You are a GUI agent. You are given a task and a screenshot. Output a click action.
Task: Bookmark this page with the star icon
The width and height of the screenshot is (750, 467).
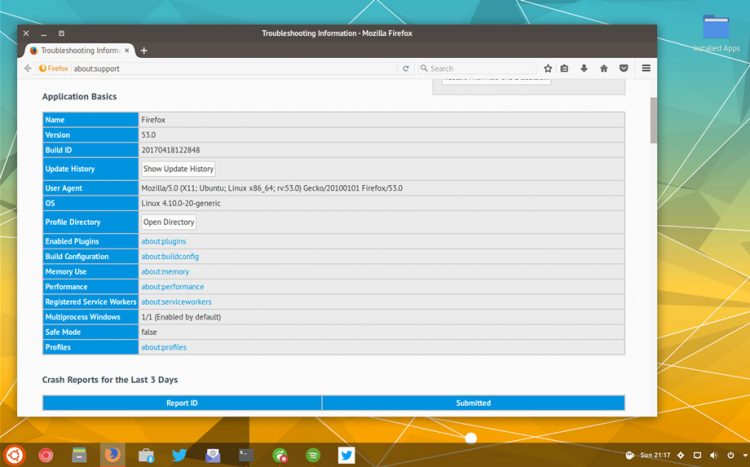pyautogui.click(x=548, y=68)
